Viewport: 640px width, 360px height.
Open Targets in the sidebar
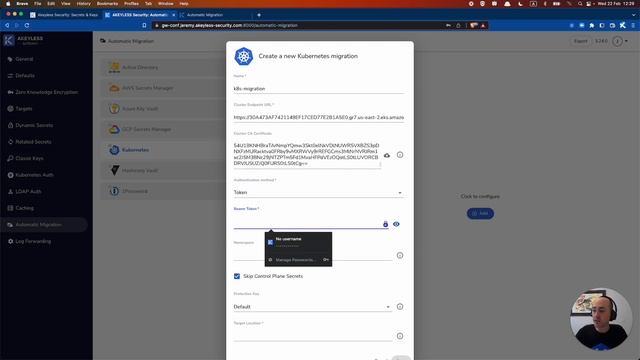tap(24, 109)
